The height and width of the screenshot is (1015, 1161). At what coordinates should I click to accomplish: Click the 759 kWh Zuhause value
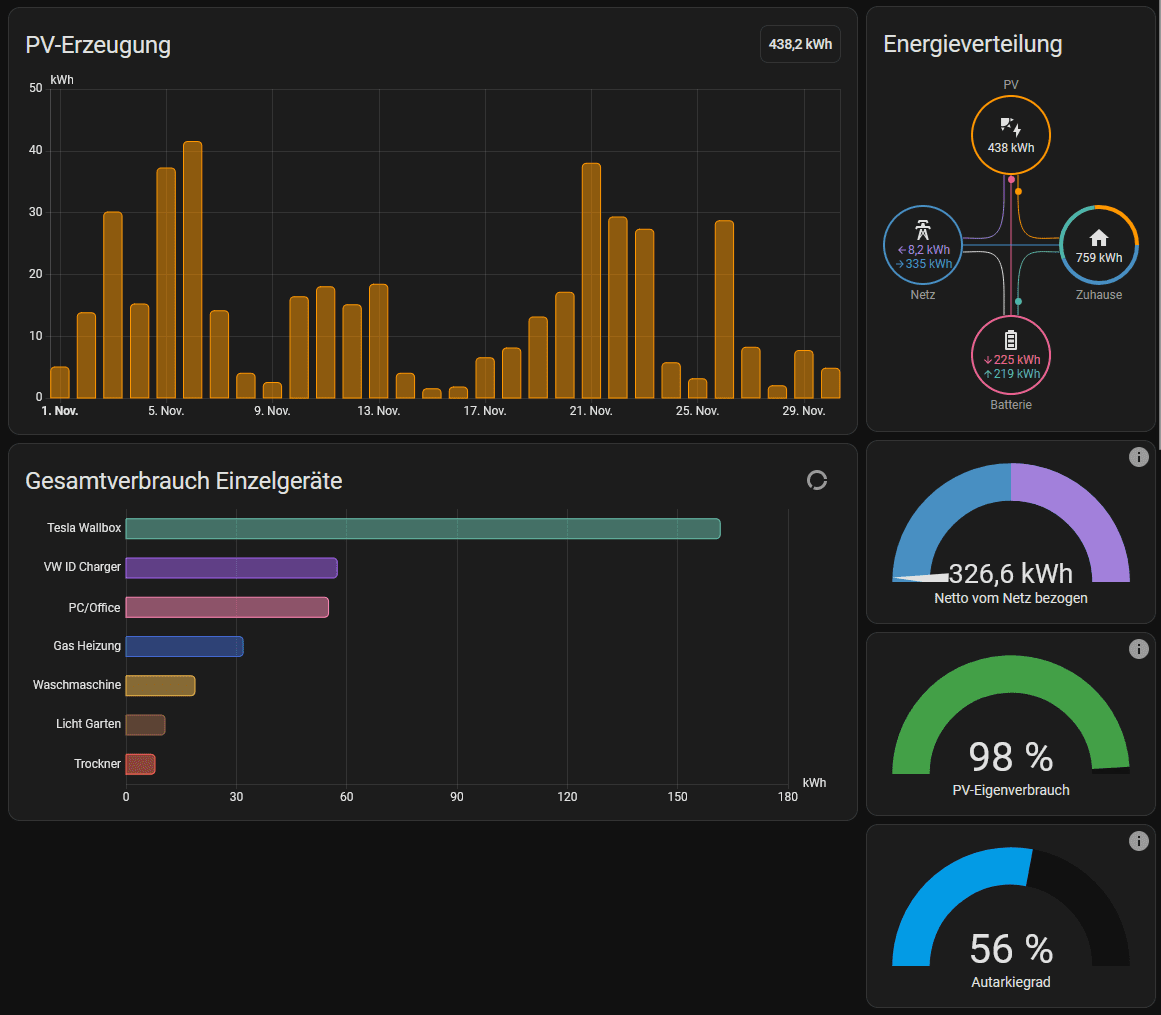tap(1099, 258)
